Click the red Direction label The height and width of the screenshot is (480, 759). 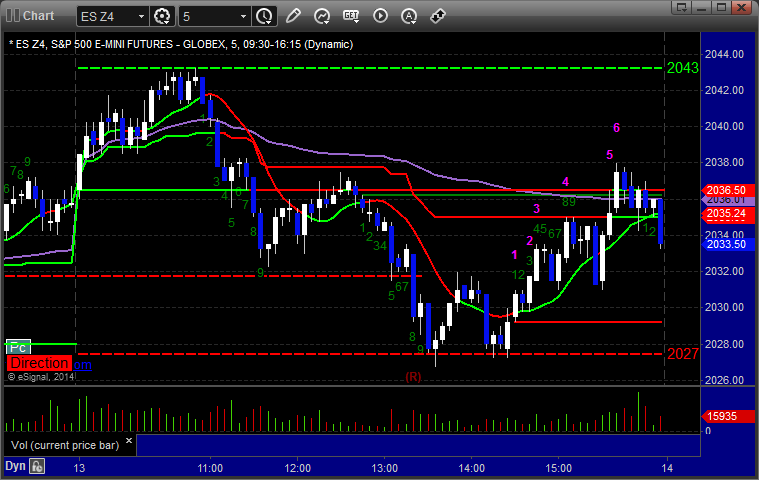[x=39, y=363]
